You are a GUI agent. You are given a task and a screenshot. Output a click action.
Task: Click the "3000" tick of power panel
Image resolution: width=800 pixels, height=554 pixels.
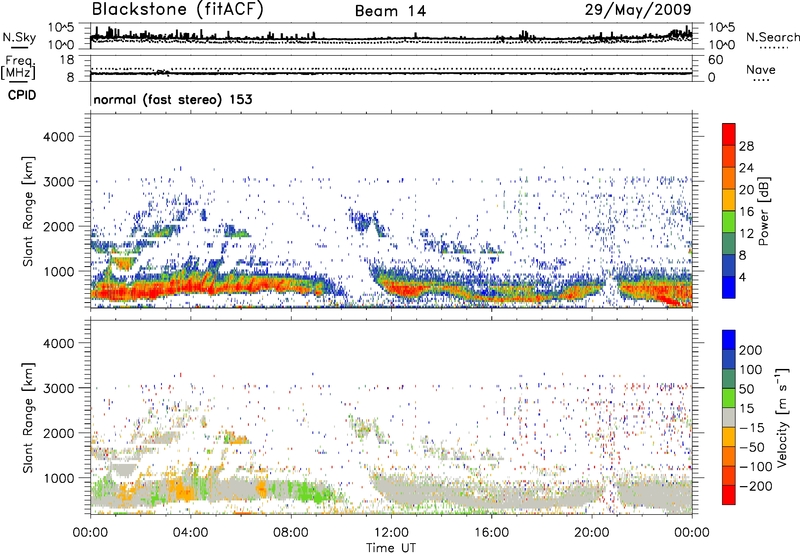tap(58, 182)
